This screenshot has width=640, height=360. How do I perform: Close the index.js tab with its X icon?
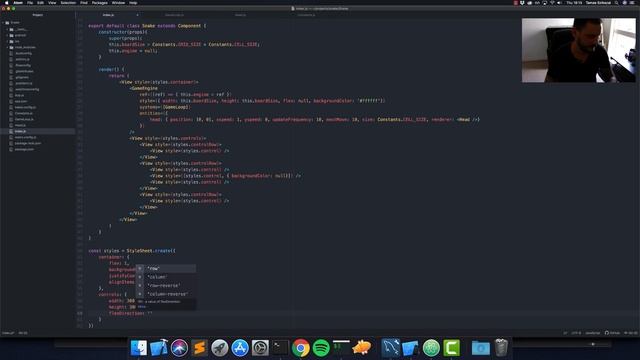(x=138, y=15)
